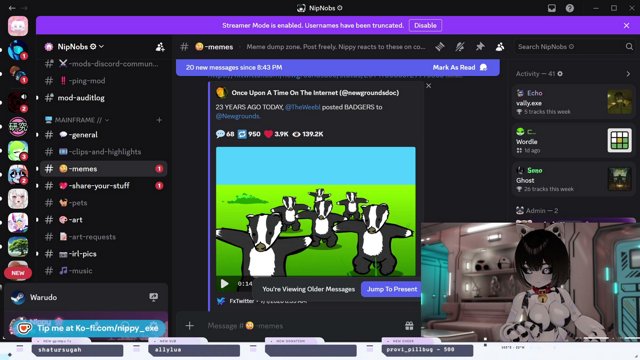Open the Once Upon A Time On The Internet author link
Image resolution: width=640 pixels, height=360 pixels.
click(x=315, y=93)
